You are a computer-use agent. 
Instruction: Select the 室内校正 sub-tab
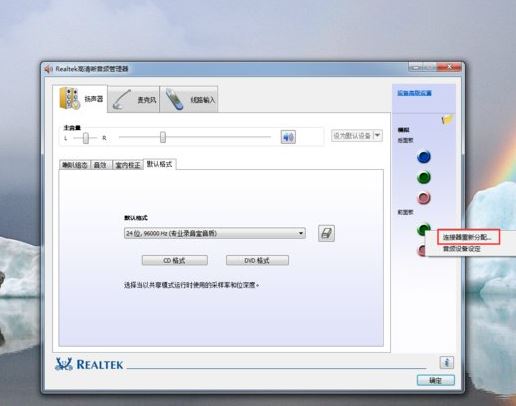click(127, 165)
